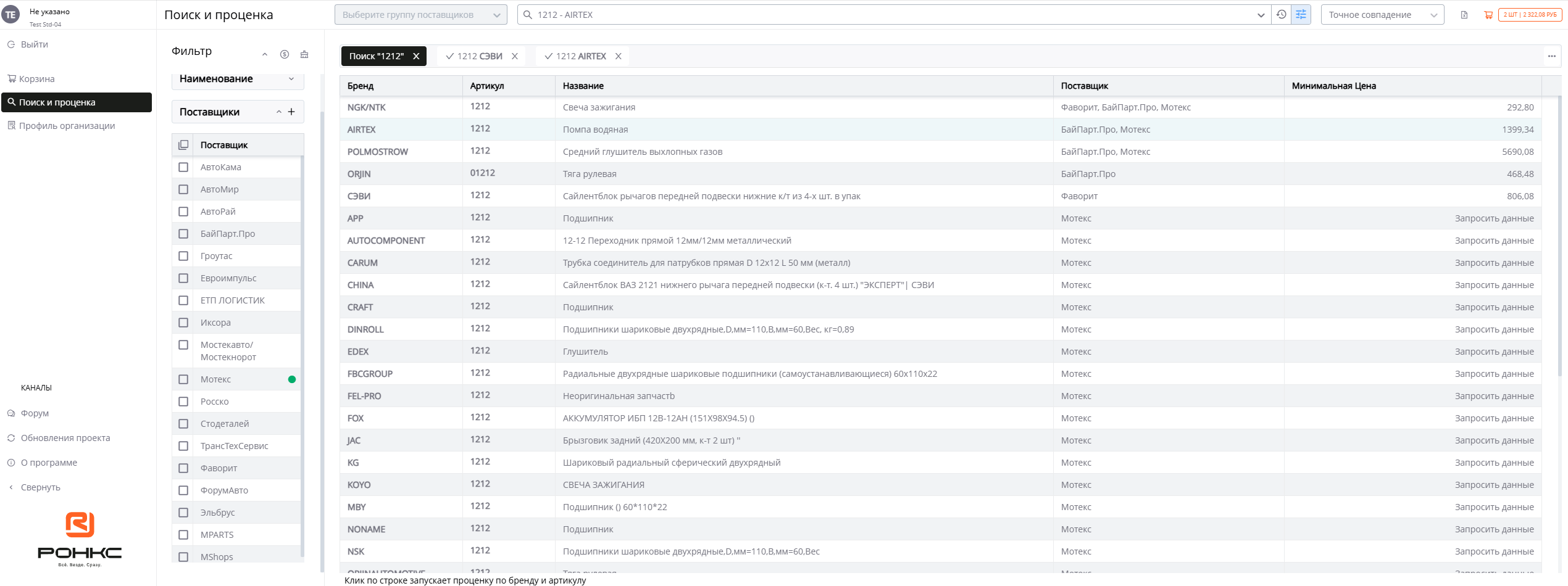Screen dimensions: 1568x586
Task: Select the POLMOSTROW Средний глушитель row
Action: (940, 152)
